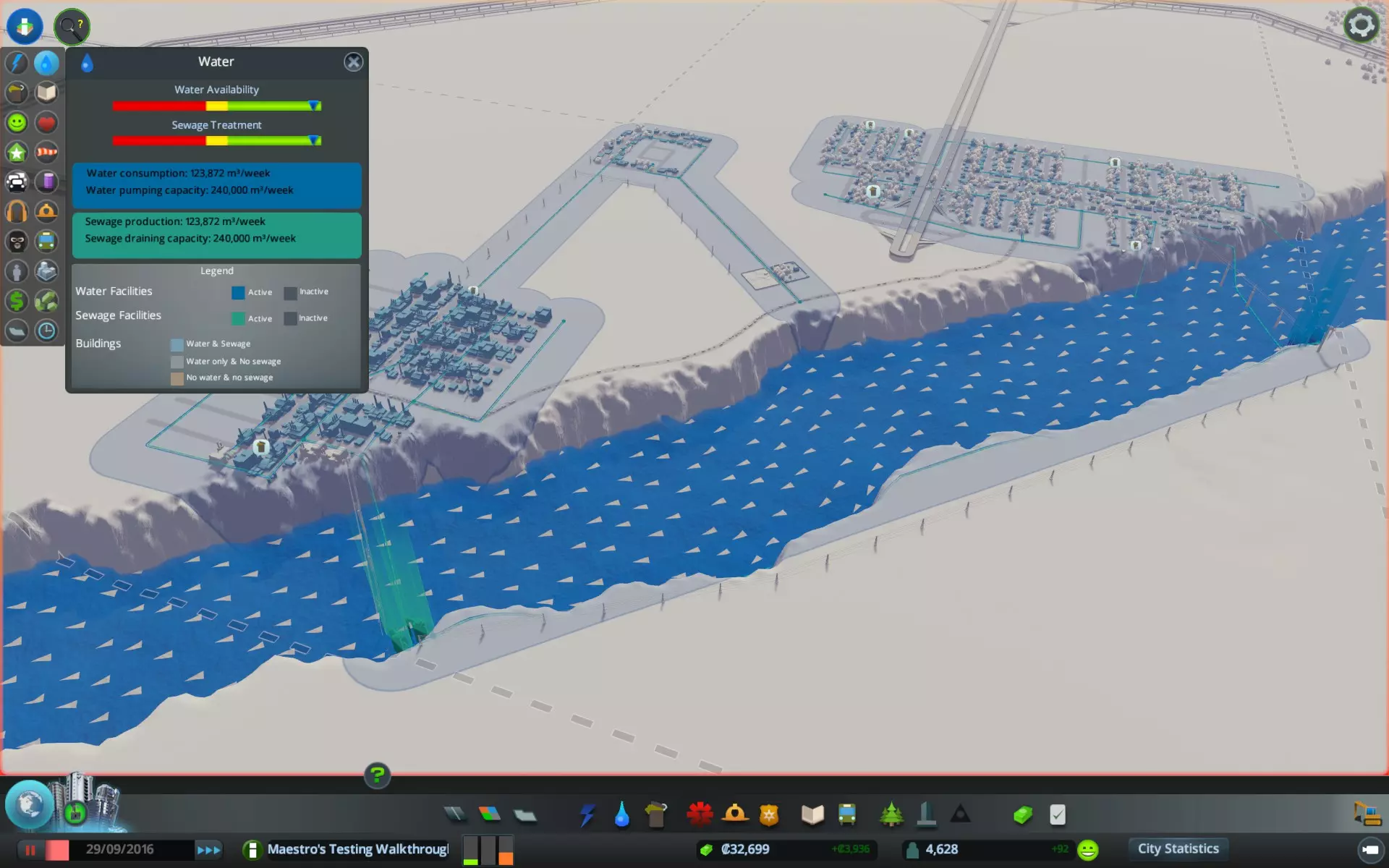Toggle the Noise Pollution info view
Viewport: 1389px width, 868px height.
pos(17,211)
